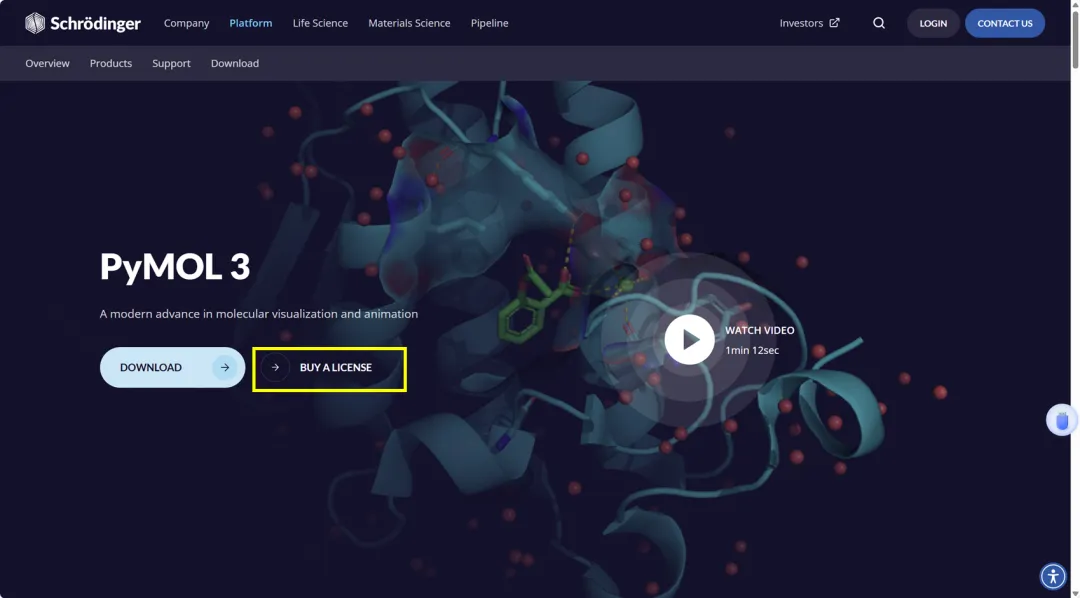Go to the Overview sub-navigation tab
The height and width of the screenshot is (598, 1080).
pyautogui.click(x=48, y=63)
